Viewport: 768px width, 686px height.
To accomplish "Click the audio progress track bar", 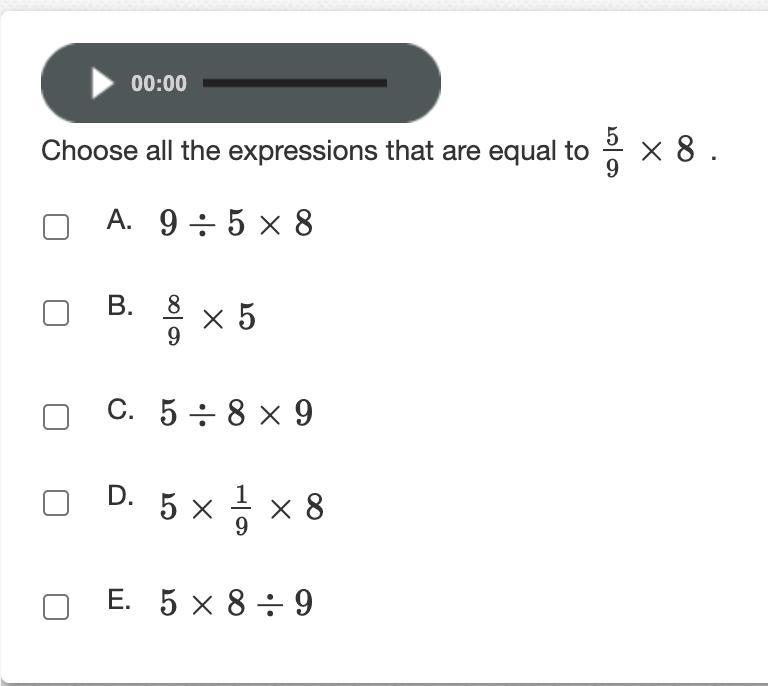I will [295, 83].
